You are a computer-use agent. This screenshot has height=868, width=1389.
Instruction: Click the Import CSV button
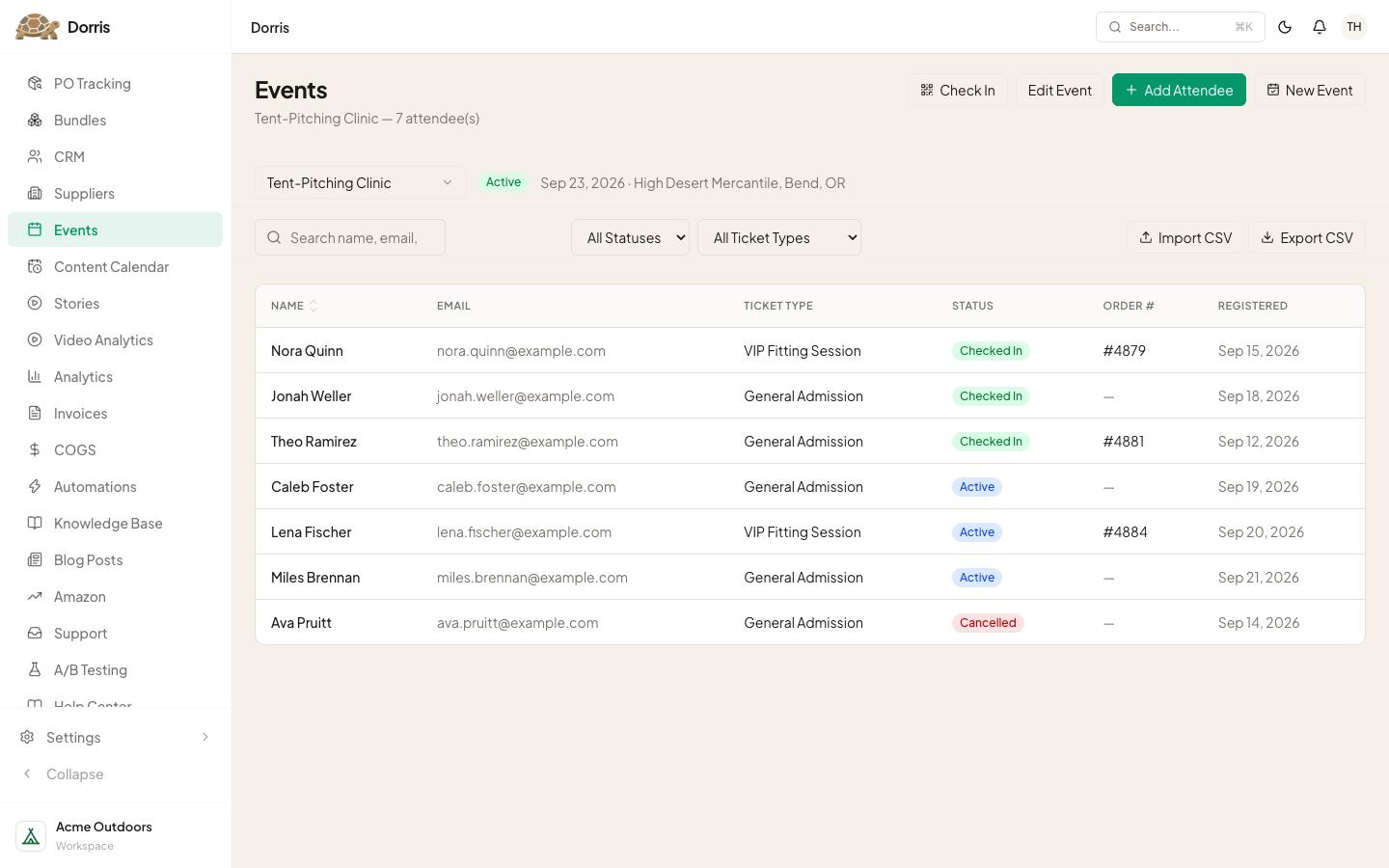point(1185,237)
